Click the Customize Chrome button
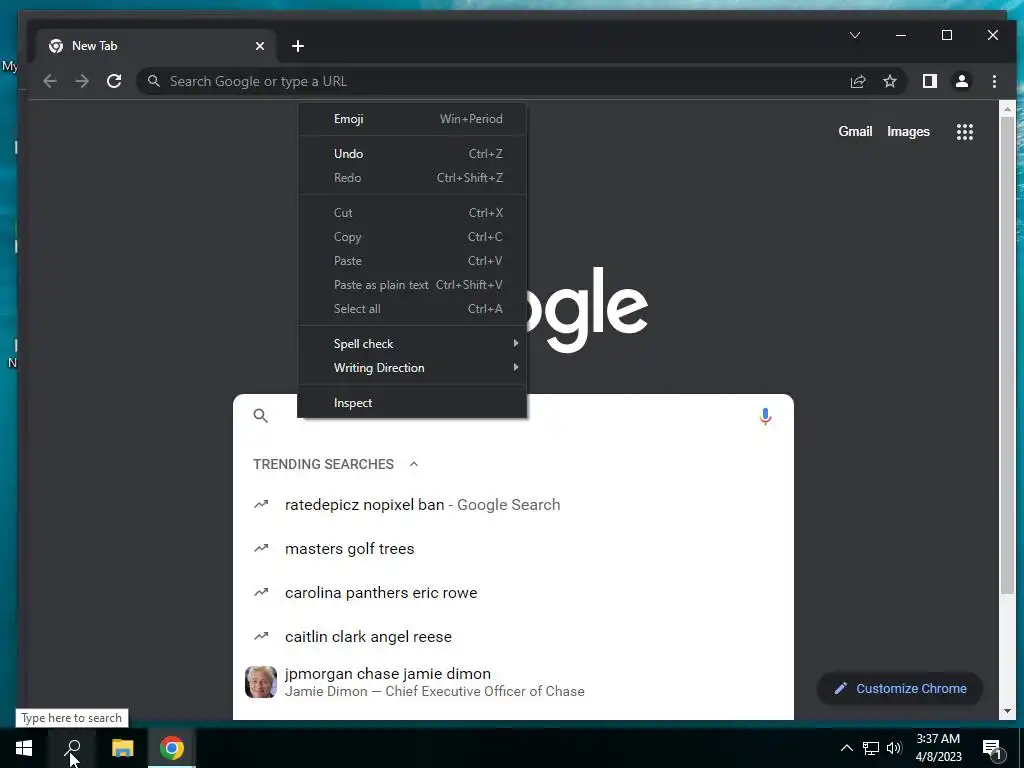Screen dimensions: 1024x768 [x=900, y=688]
